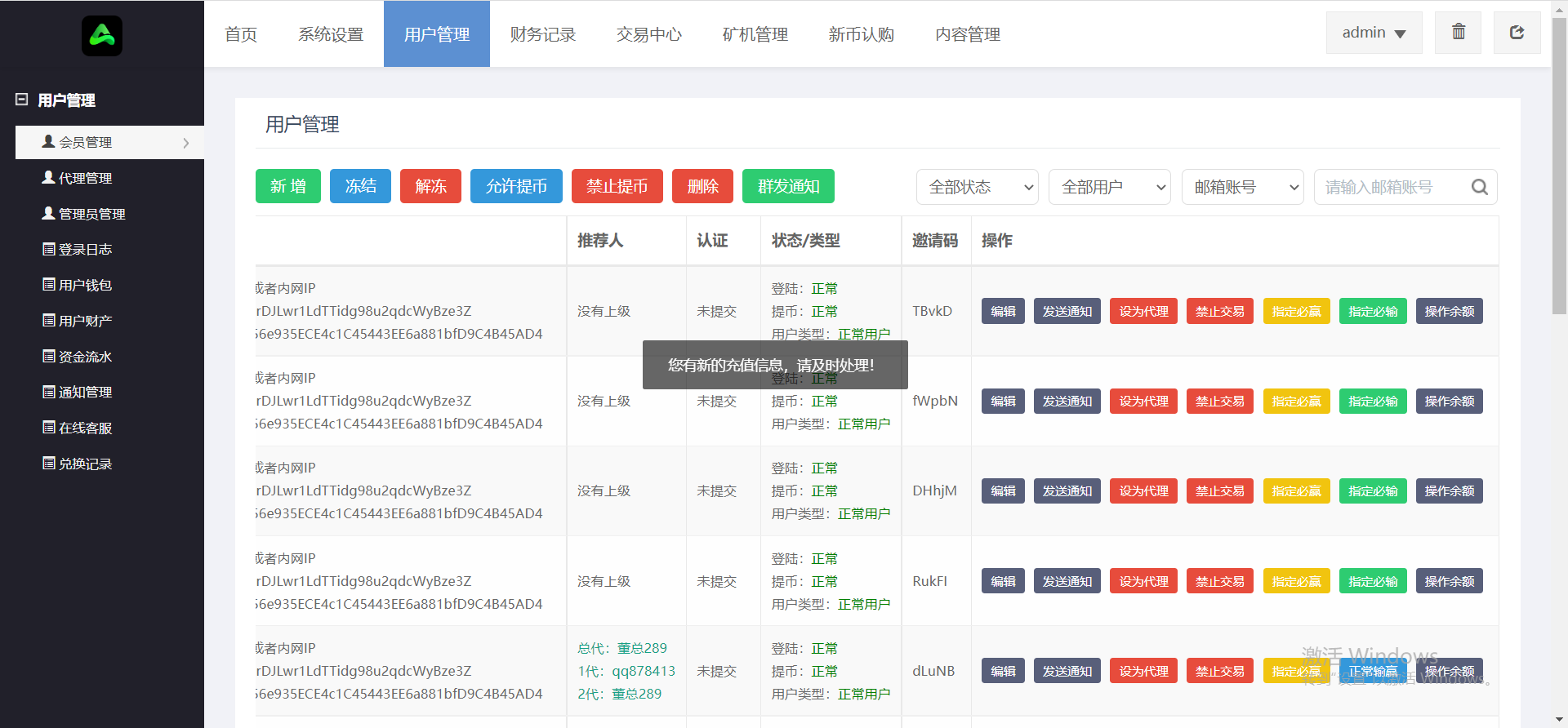Screen dimensions: 1568x728
Task: Open the 全部状态 filter dropdown
Action: pos(978,187)
